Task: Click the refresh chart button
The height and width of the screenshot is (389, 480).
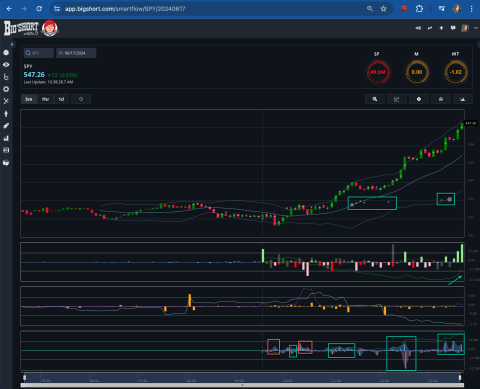Action: coord(81,99)
